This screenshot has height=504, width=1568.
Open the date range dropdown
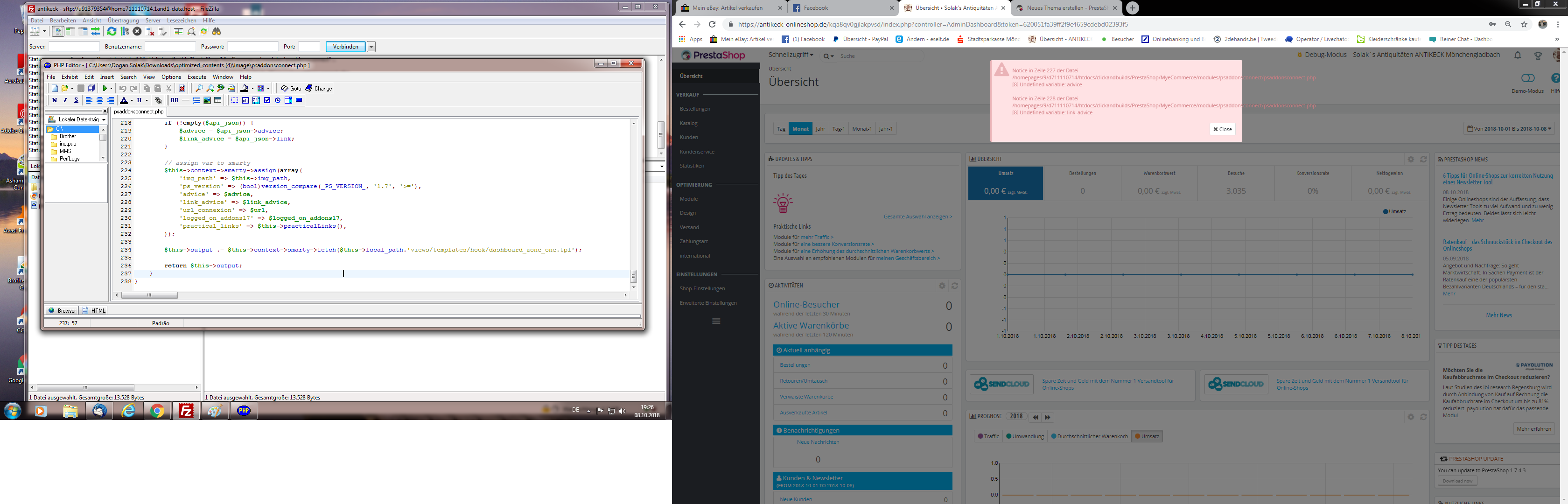(x=1509, y=128)
